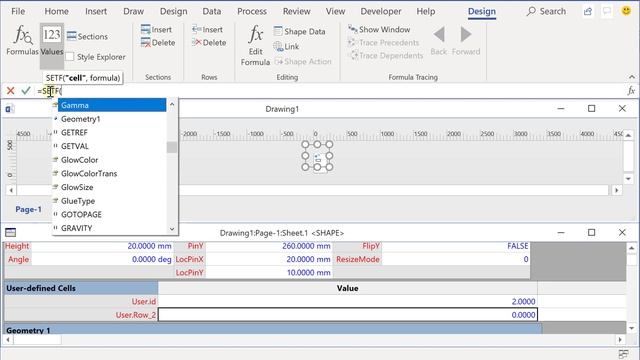Click the Search box in ribbon
The width and height of the screenshot is (640, 360).
pyautogui.click(x=547, y=11)
